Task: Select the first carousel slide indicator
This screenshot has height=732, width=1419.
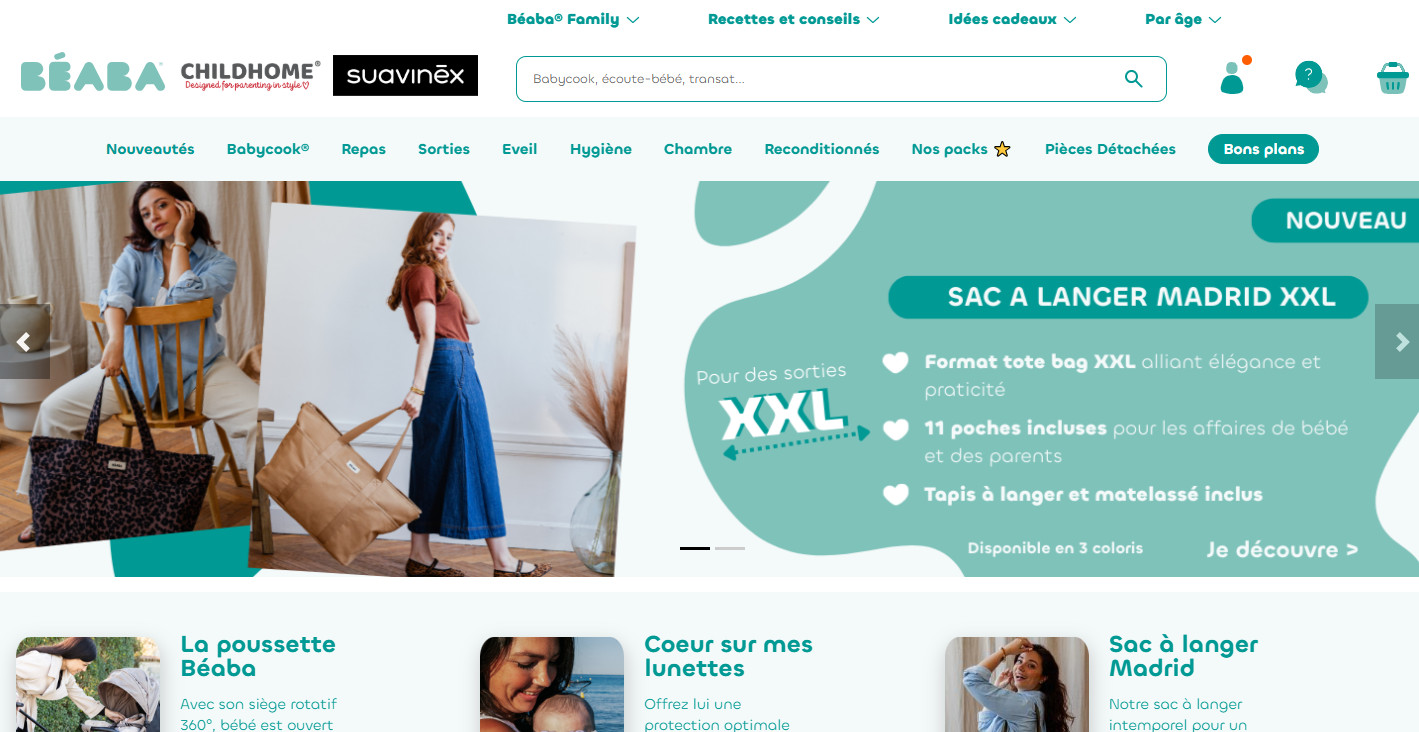Action: pos(695,548)
